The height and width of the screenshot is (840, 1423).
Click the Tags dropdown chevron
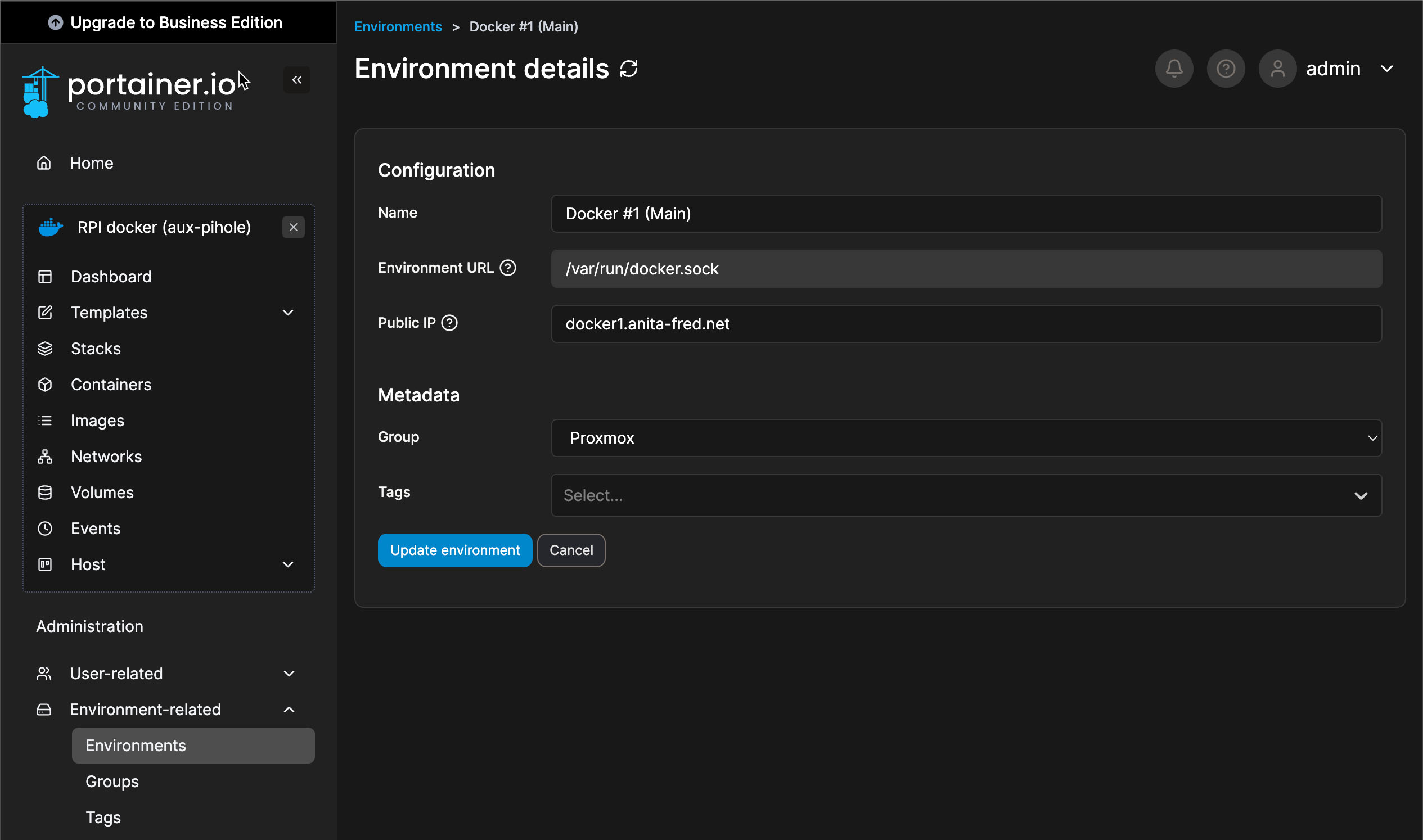pyautogui.click(x=1361, y=496)
